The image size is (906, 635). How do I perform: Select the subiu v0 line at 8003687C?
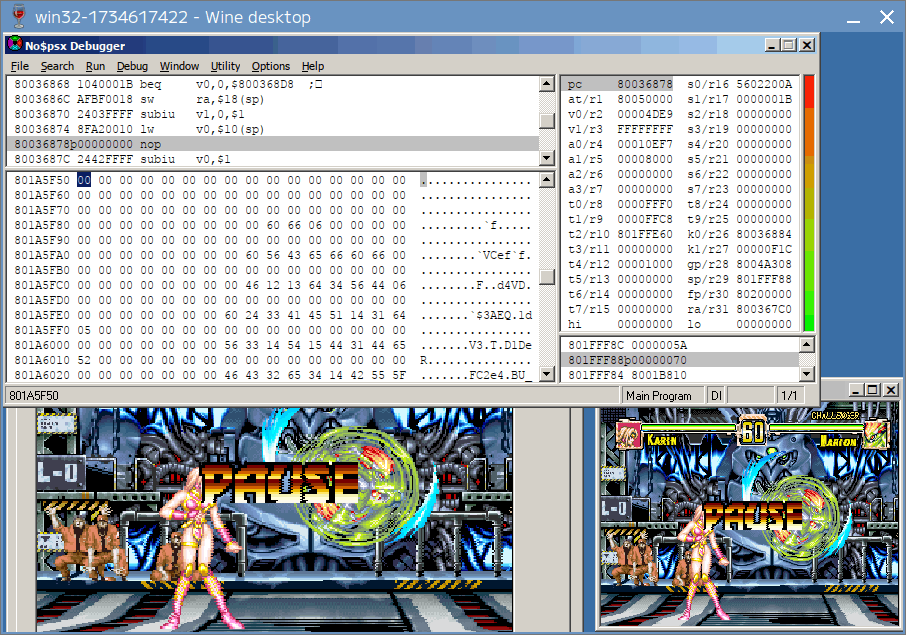pos(273,159)
